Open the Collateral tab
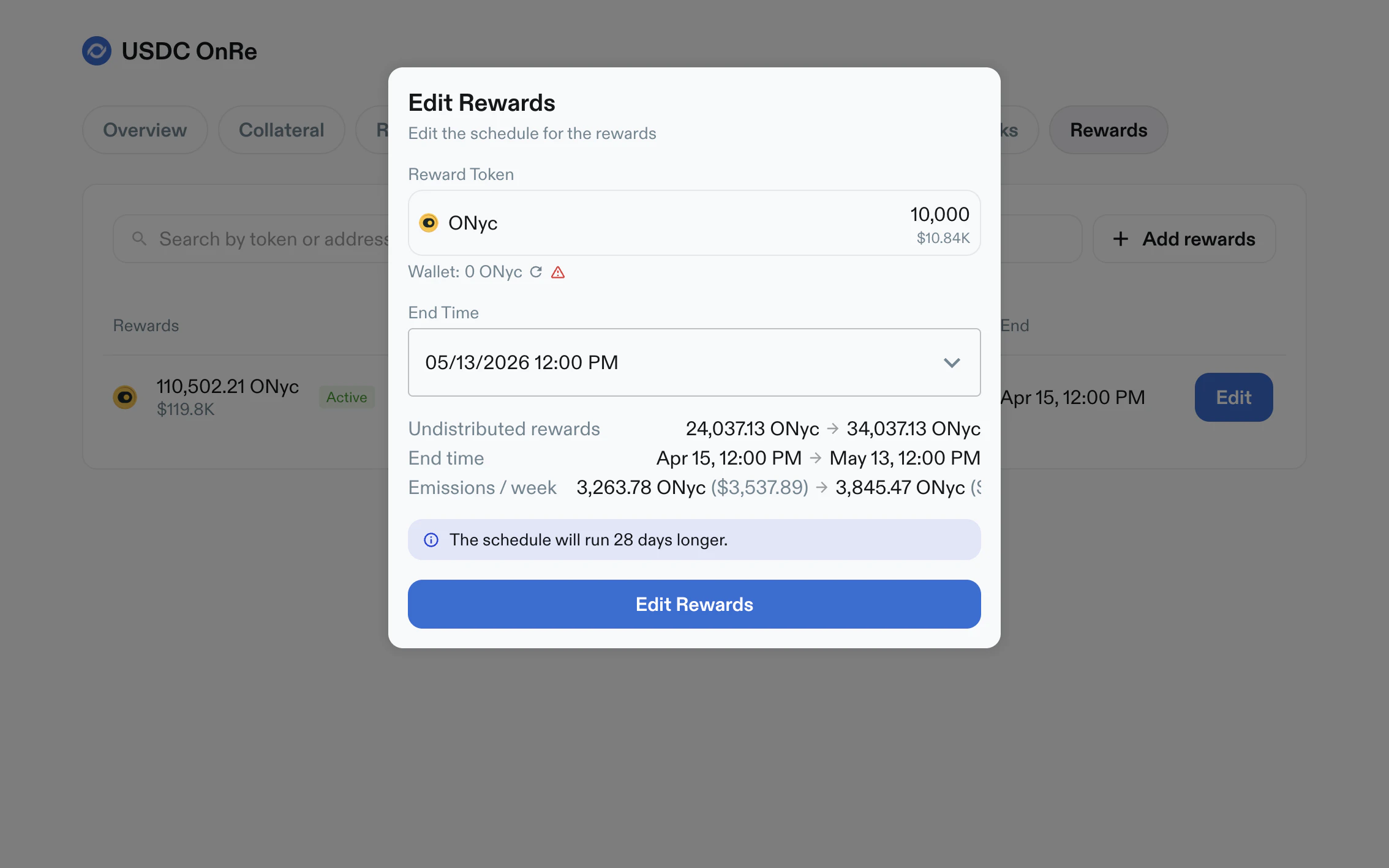This screenshot has width=1389, height=868. pos(281,130)
